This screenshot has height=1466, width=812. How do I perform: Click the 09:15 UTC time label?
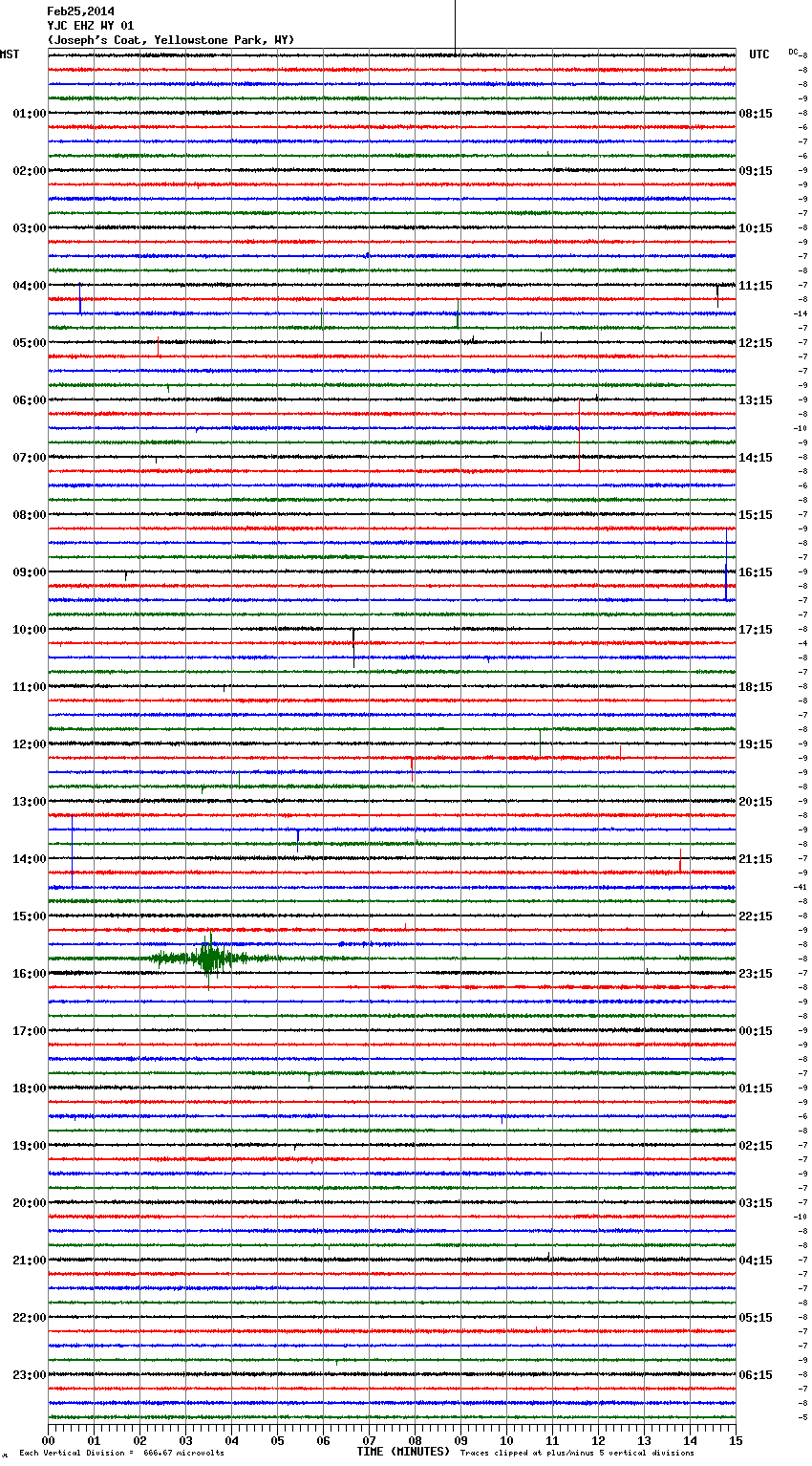pyautogui.click(x=756, y=171)
